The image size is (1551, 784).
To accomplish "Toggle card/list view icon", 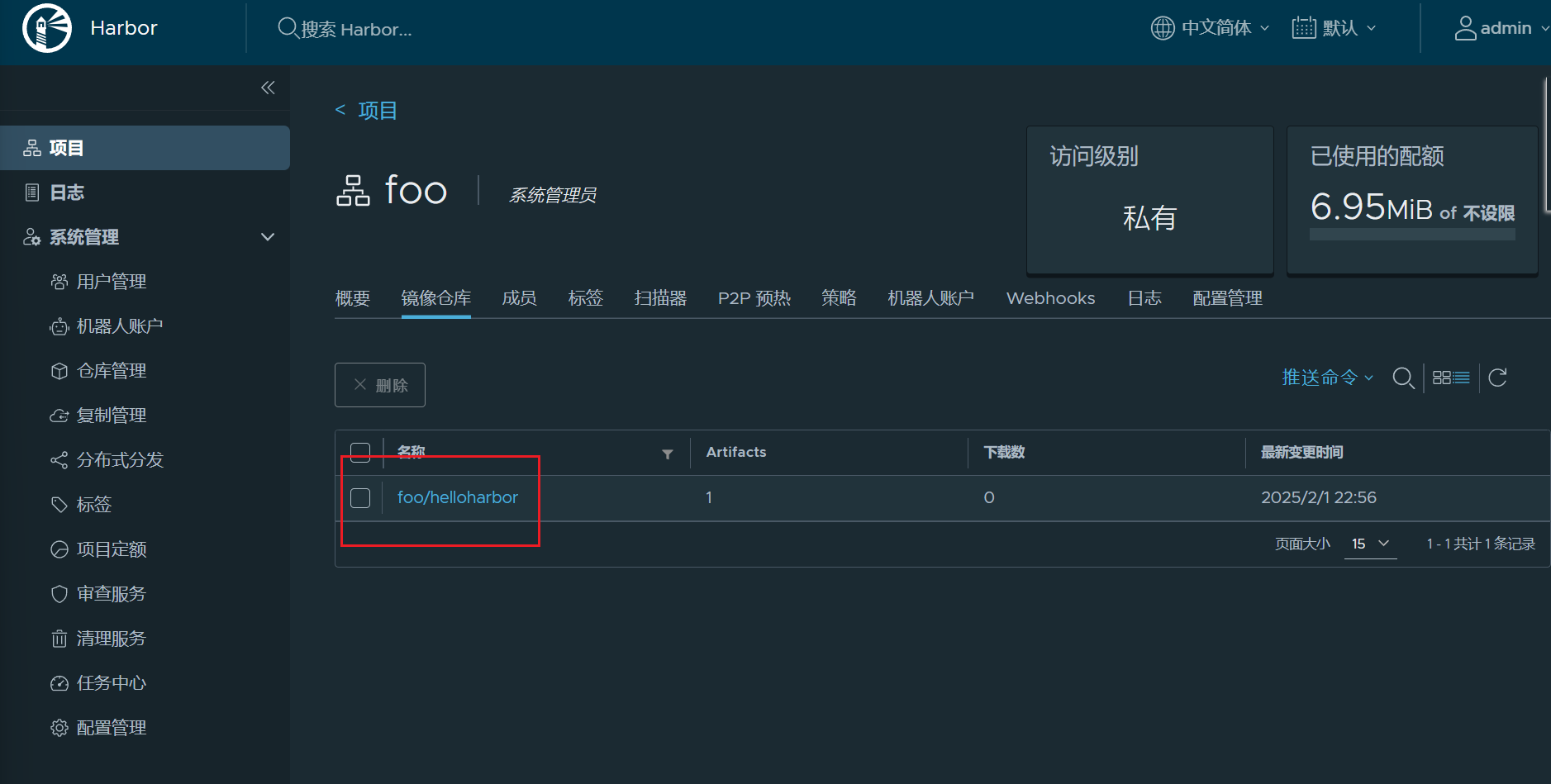I will coord(1451,378).
